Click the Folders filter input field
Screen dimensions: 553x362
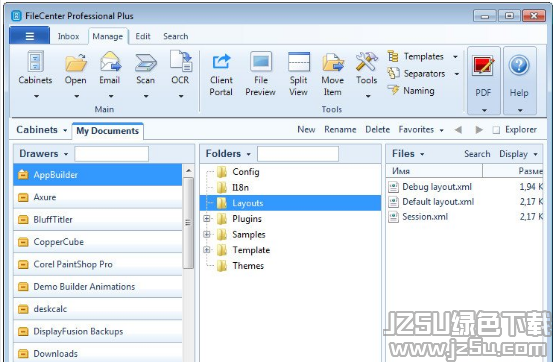(x=298, y=154)
